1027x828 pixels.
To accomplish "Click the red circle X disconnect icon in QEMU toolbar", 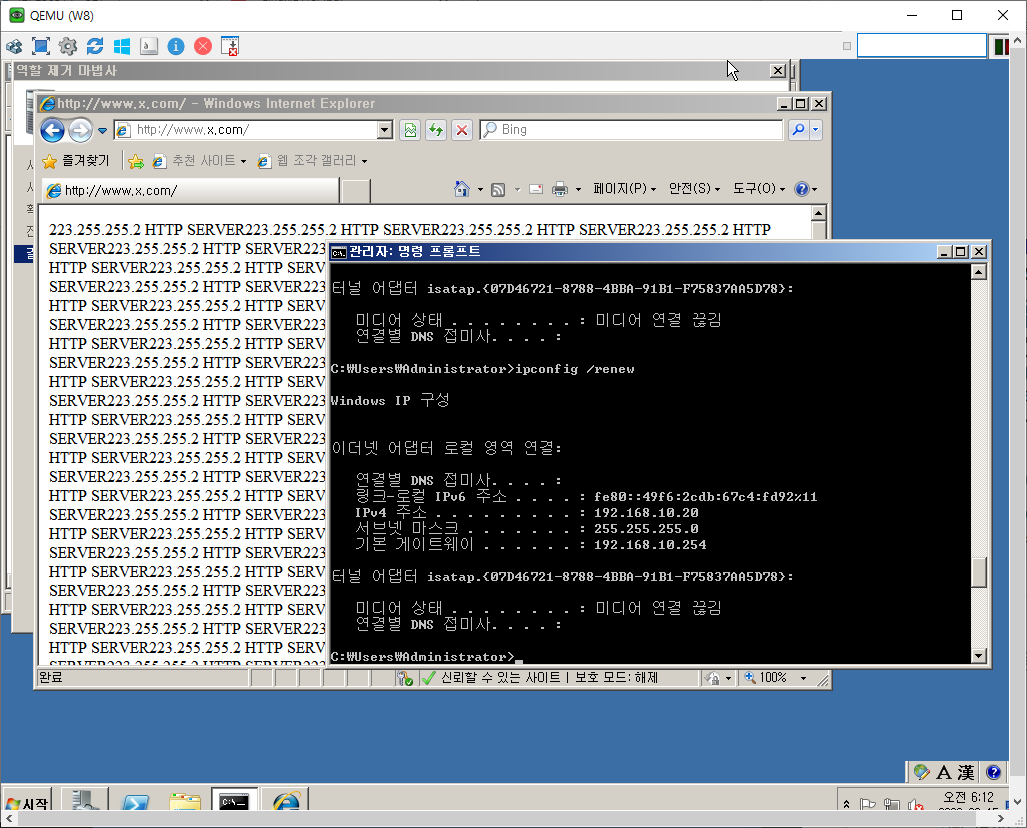I will coord(203,47).
